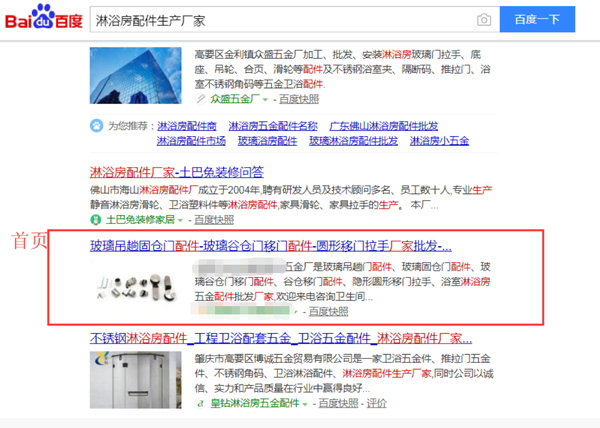Open the 玻璃吊趟固仓门配件 result title
Viewport: 600px width, 428px height.
(x=271, y=246)
